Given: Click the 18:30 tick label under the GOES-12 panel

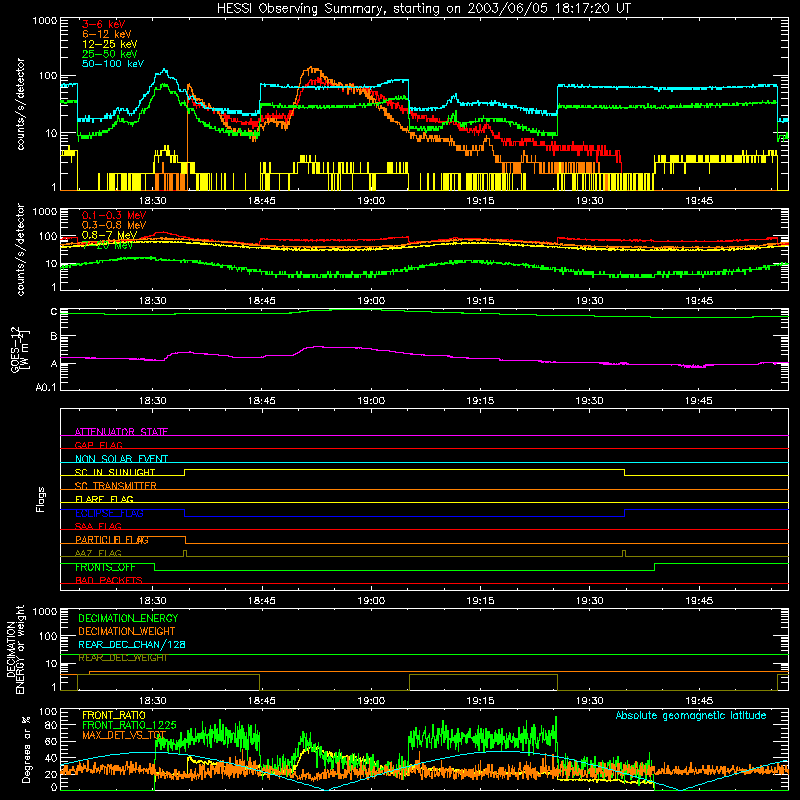Looking at the screenshot, I should (153, 401).
